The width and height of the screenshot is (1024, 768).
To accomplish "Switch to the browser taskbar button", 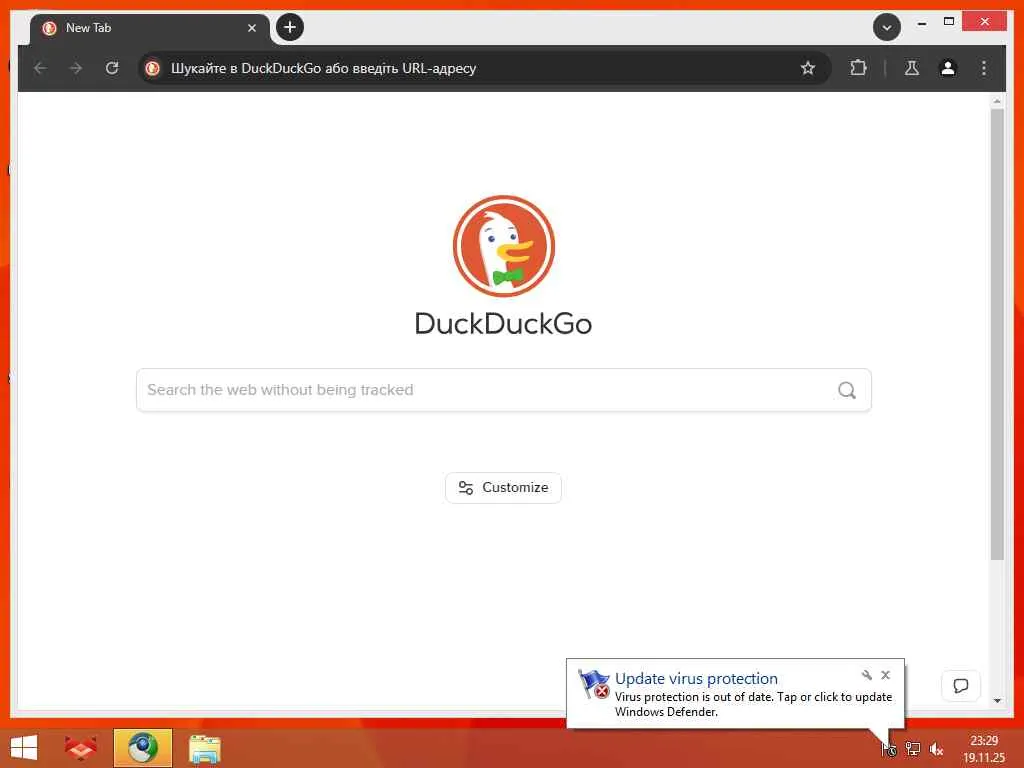I will 143,748.
